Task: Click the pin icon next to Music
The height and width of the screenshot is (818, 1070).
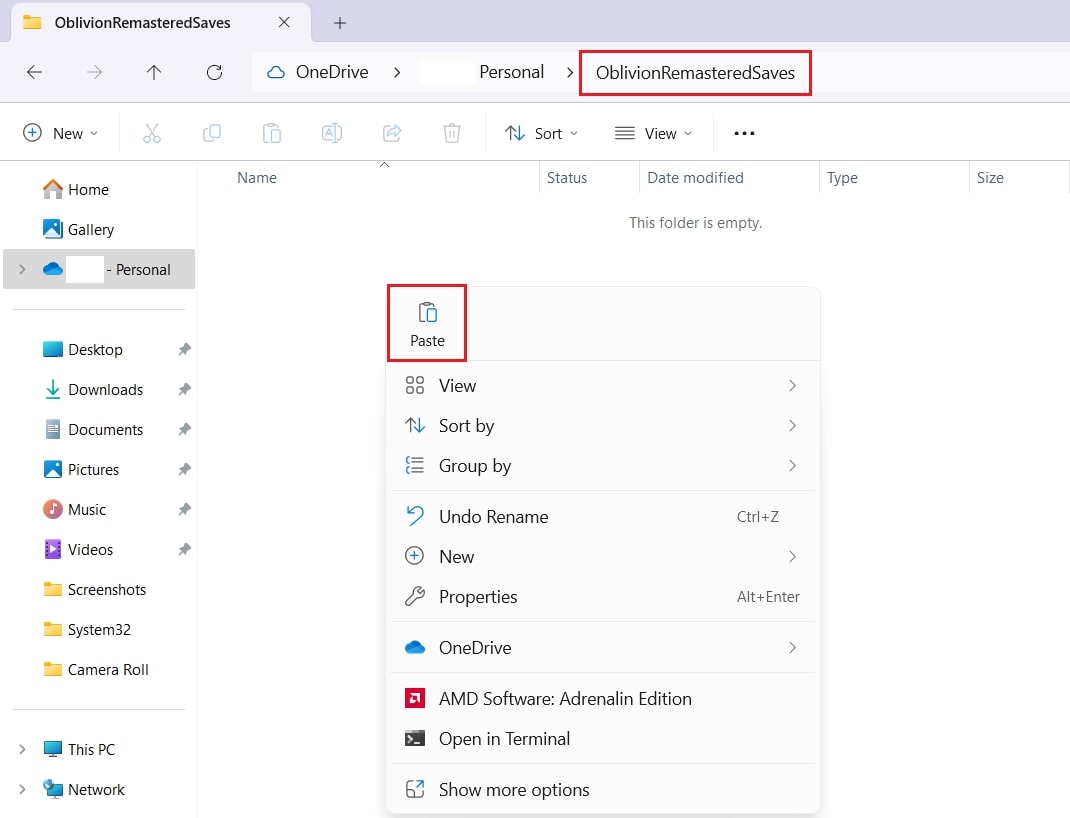Action: [x=184, y=509]
